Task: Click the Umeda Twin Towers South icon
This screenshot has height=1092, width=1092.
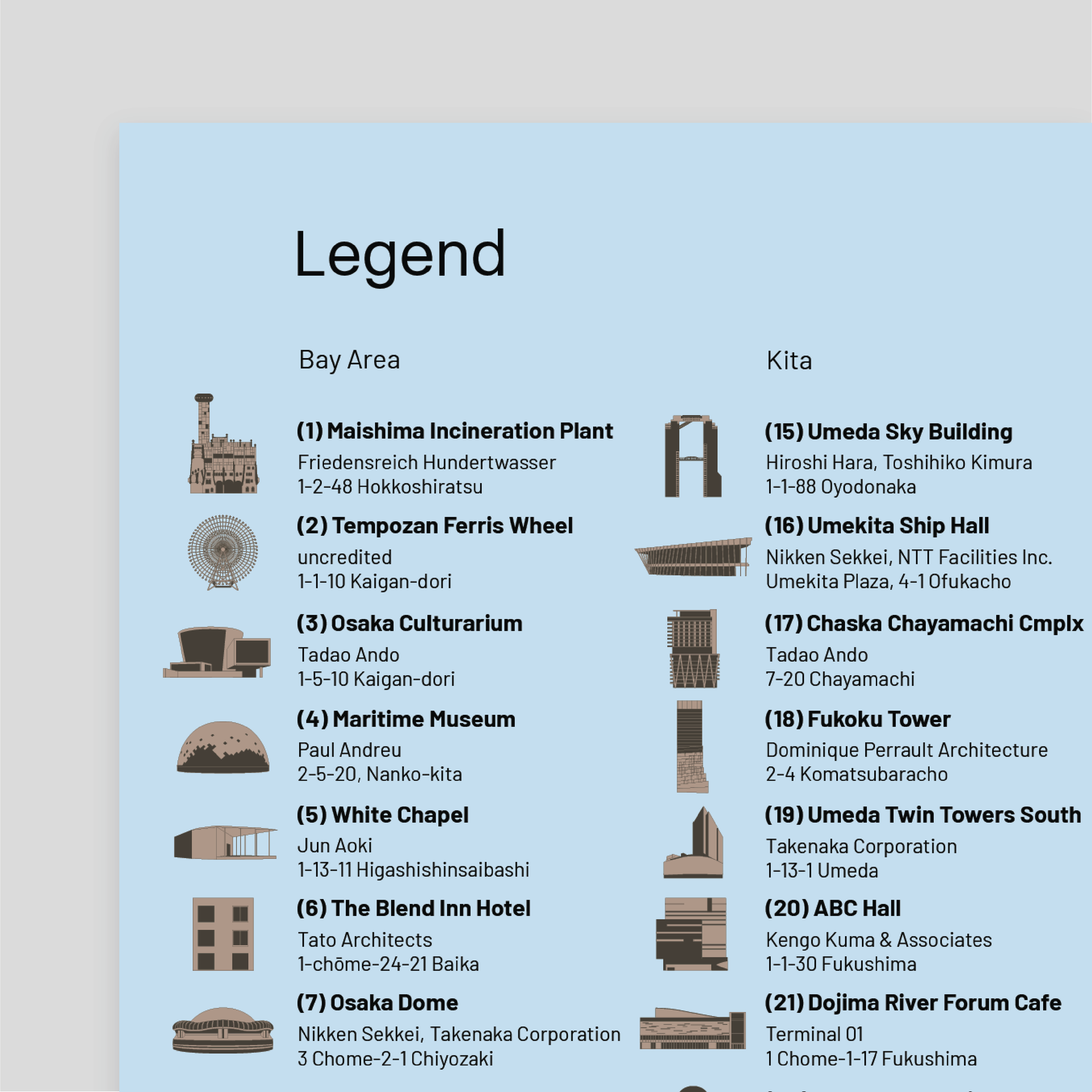Action: [694, 844]
